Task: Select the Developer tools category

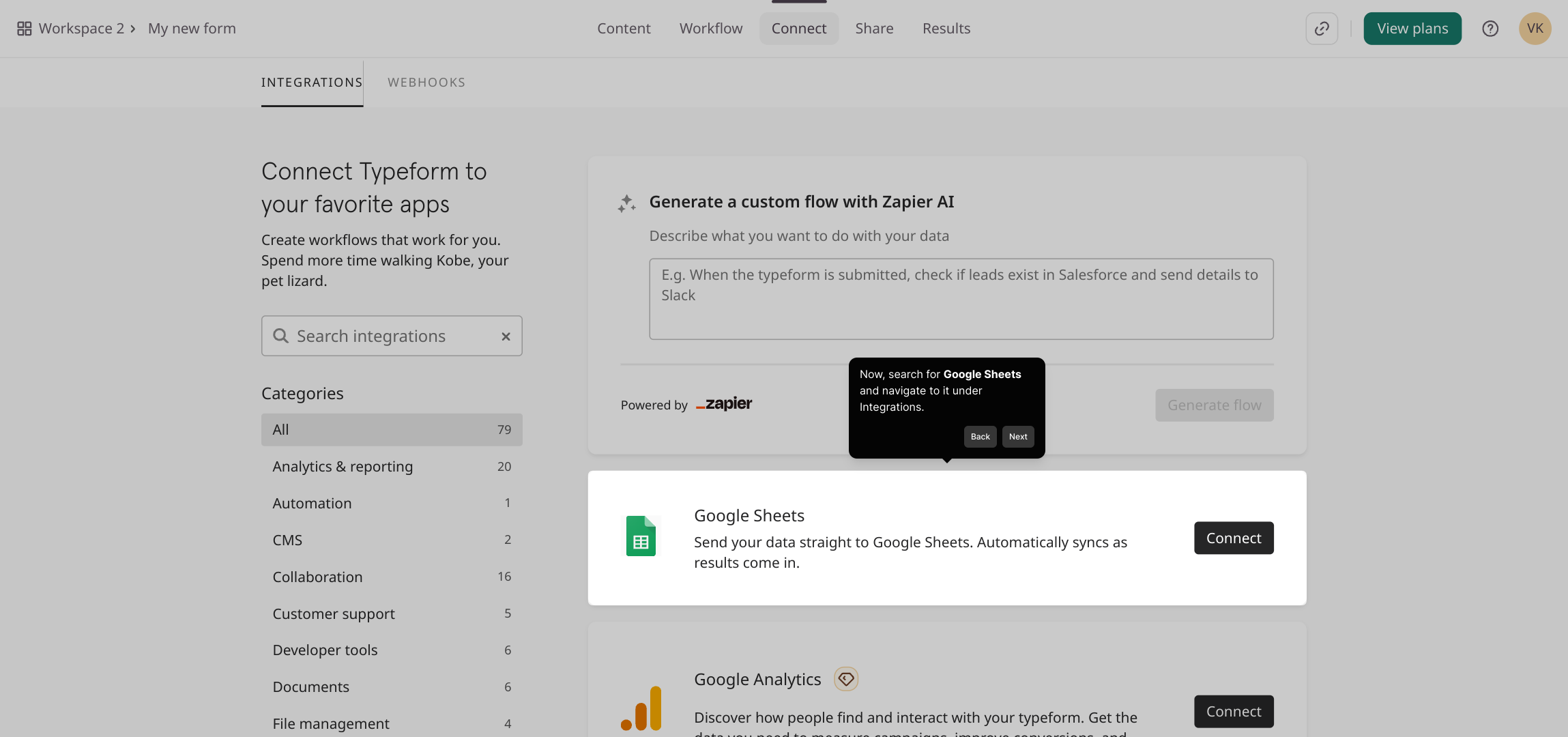Action: (392, 650)
